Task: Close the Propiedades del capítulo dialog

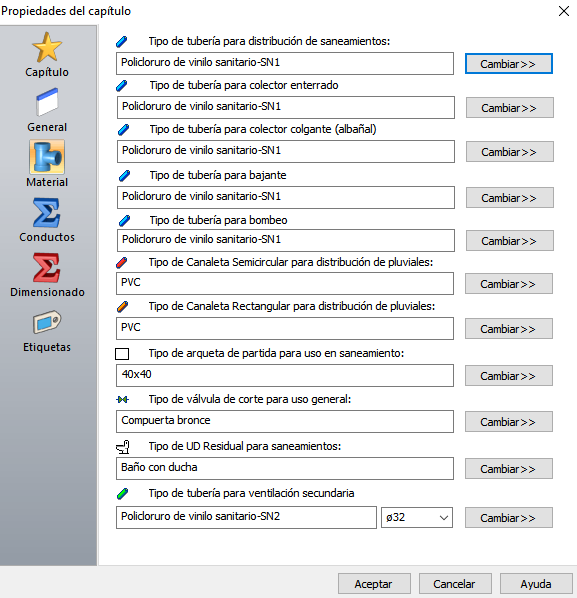Action: (x=564, y=11)
